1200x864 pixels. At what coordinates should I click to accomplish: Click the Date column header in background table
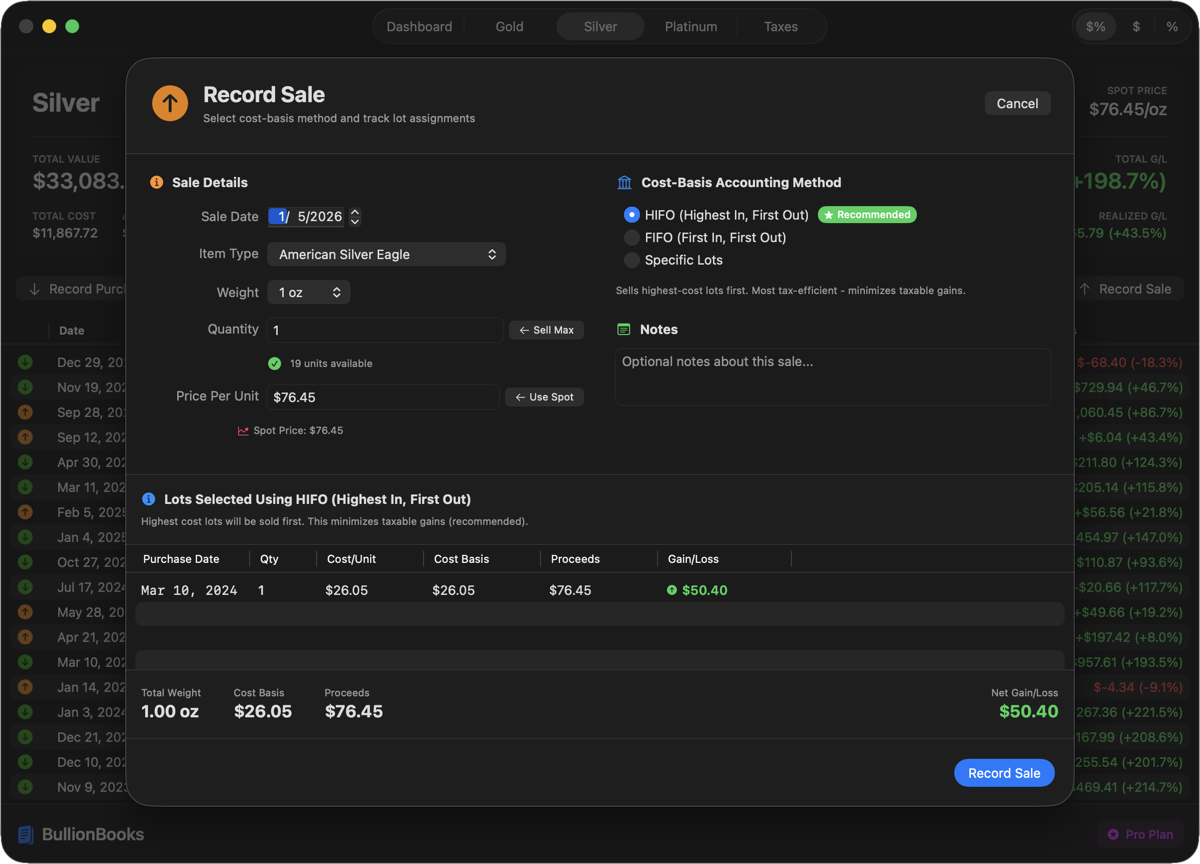coord(71,331)
